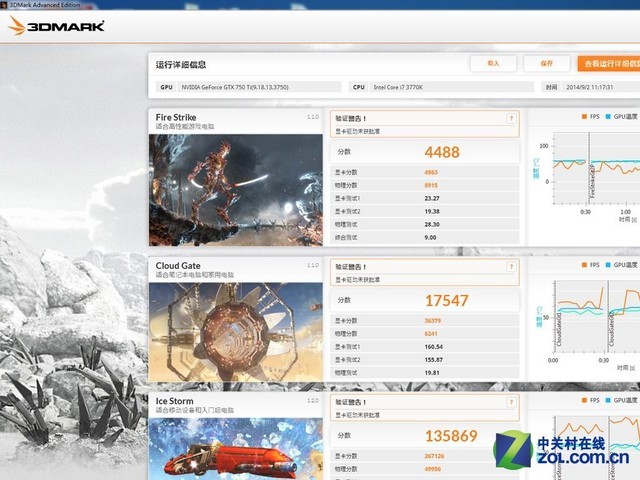The height and width of the screenshot is (480, 640).
Task: Click Cloud Gate graphics score 36379
Action: 433,321
